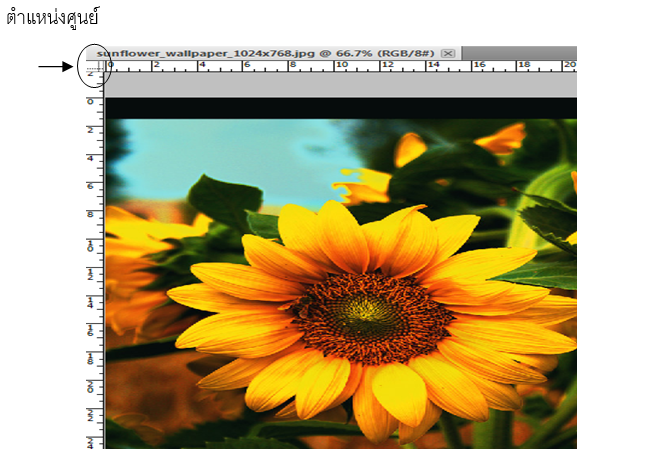Click the small orange flower at top right
662x455 pixels.
coord(502,139)
